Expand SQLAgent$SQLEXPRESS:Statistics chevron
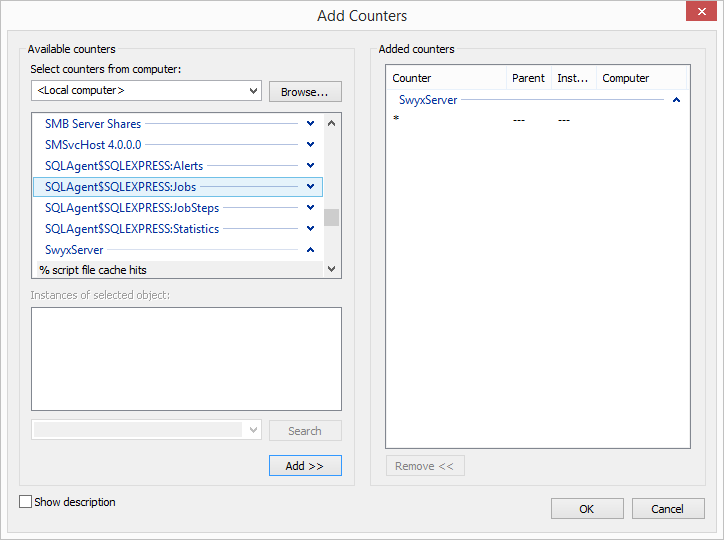The width and height of the screenshot is (724, 540). point(310,229)
